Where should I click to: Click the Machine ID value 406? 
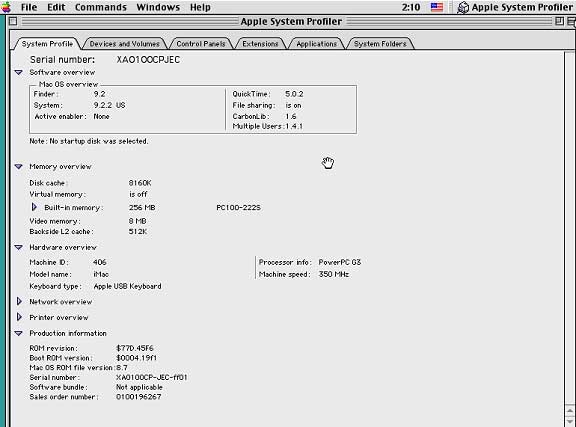(100, 262)
